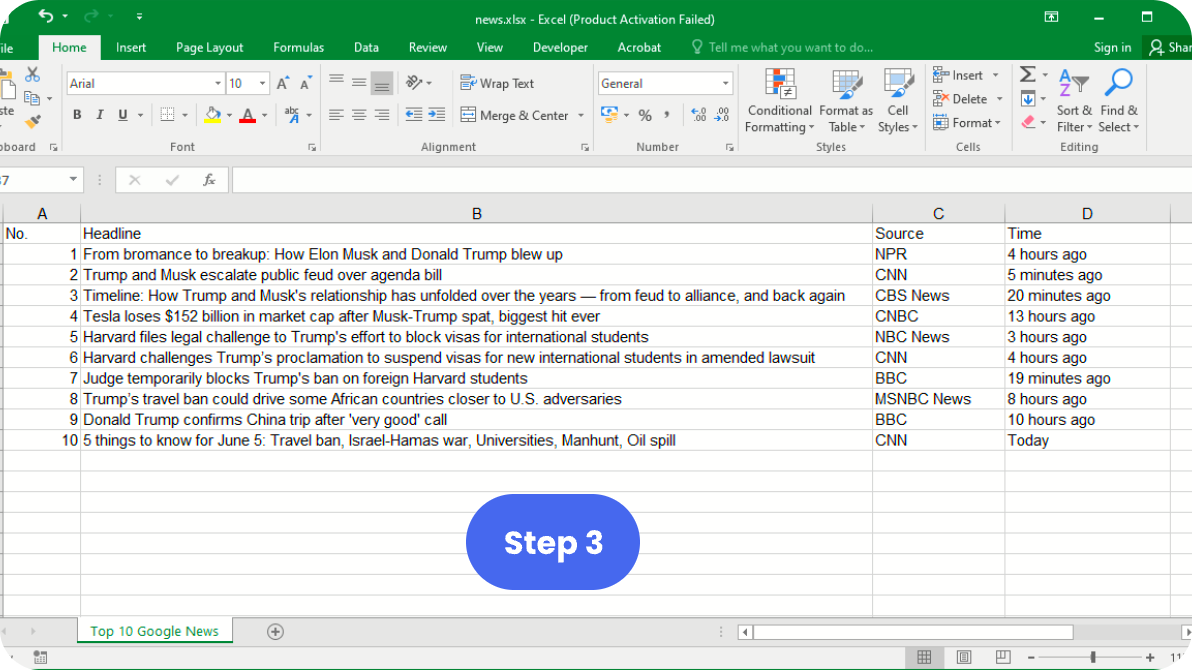Open Conditional Formatting menu

tap(779, 100)
